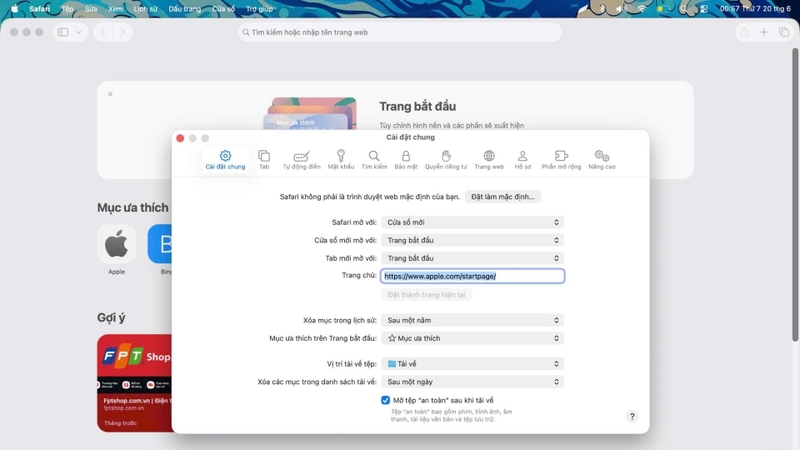Click the volume icon in menu bar

(x=621, y=9)
